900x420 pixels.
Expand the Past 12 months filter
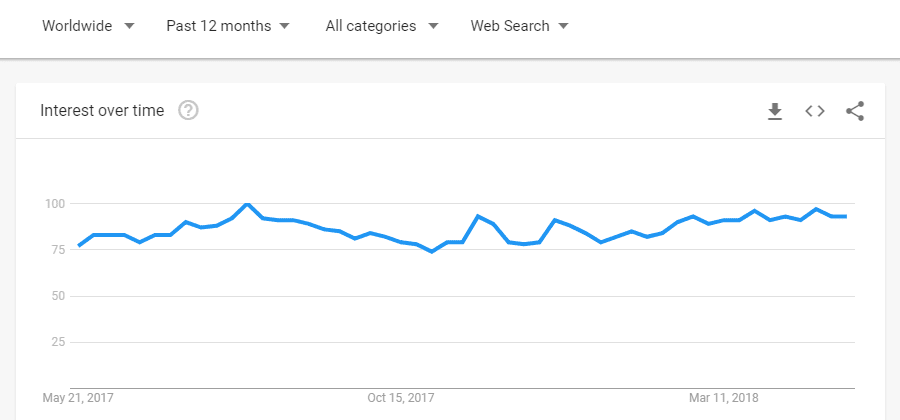pos(228,26)
